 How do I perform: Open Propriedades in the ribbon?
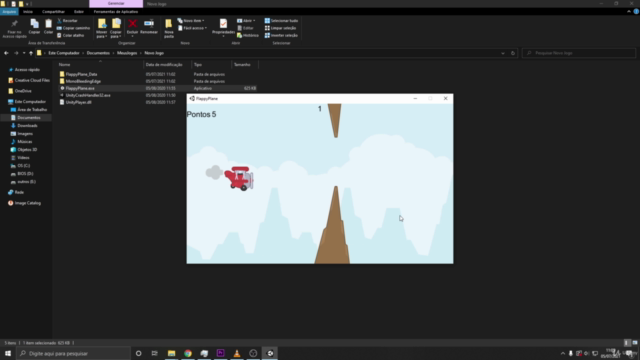click(223, 28)
